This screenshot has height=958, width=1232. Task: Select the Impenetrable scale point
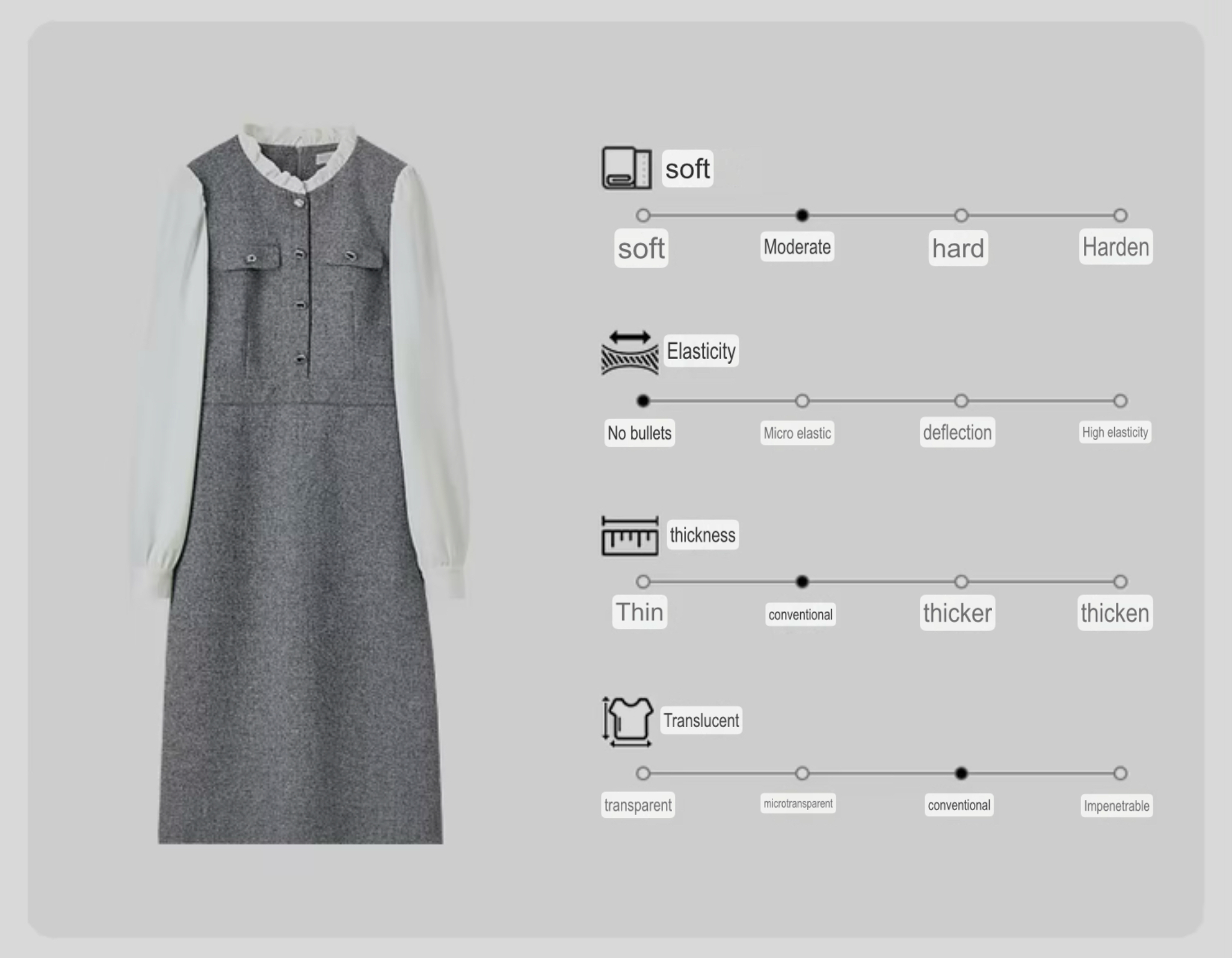tap(1120, 773)
